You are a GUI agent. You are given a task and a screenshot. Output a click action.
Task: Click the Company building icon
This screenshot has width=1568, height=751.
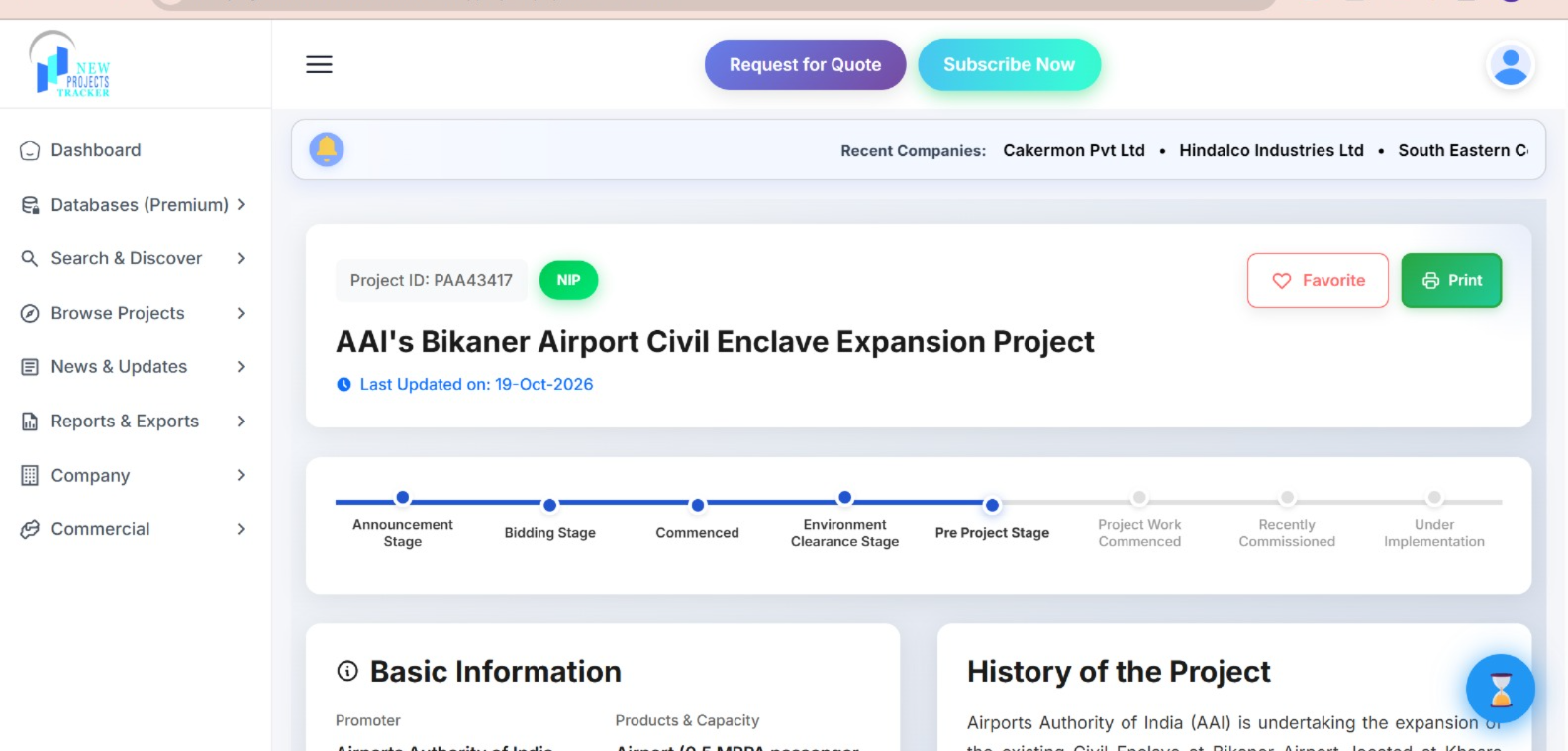click(30, 475)
